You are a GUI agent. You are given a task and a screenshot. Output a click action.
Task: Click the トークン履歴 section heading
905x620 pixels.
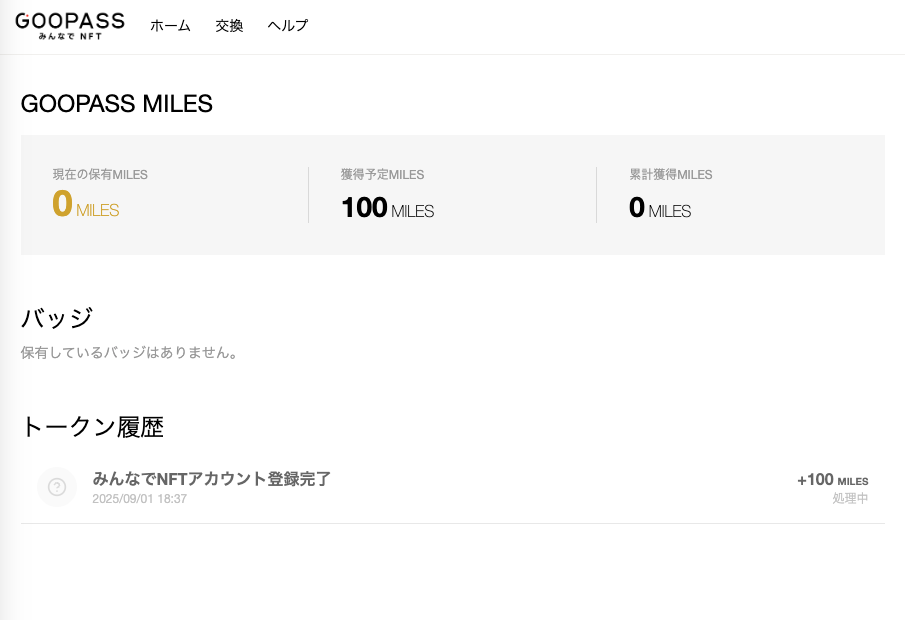pos(92,427)
